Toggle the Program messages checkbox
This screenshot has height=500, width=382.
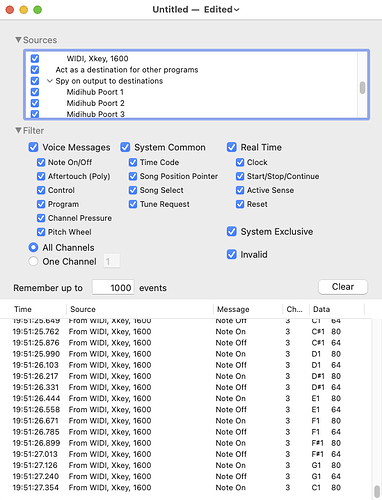pyautogui.click(x=41, y=204)
